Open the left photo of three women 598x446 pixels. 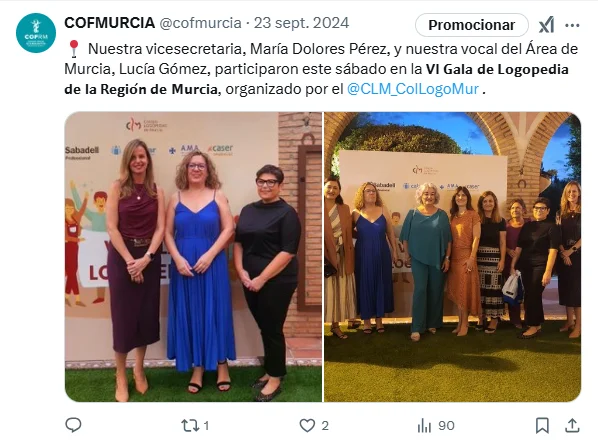(193, 257)
